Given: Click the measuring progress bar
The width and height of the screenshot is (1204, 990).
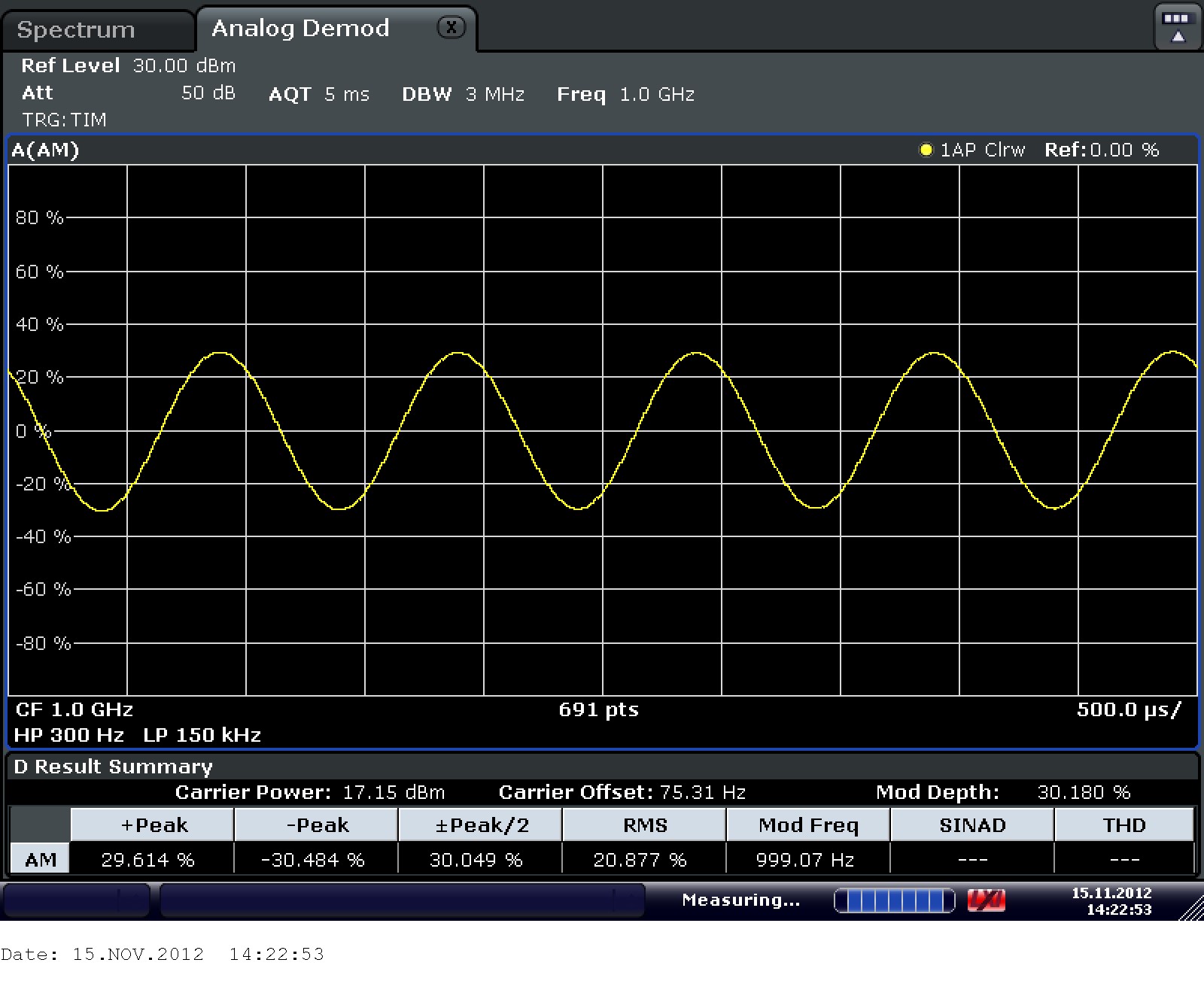Looking at the screenshot, I should tap(894, 900).
